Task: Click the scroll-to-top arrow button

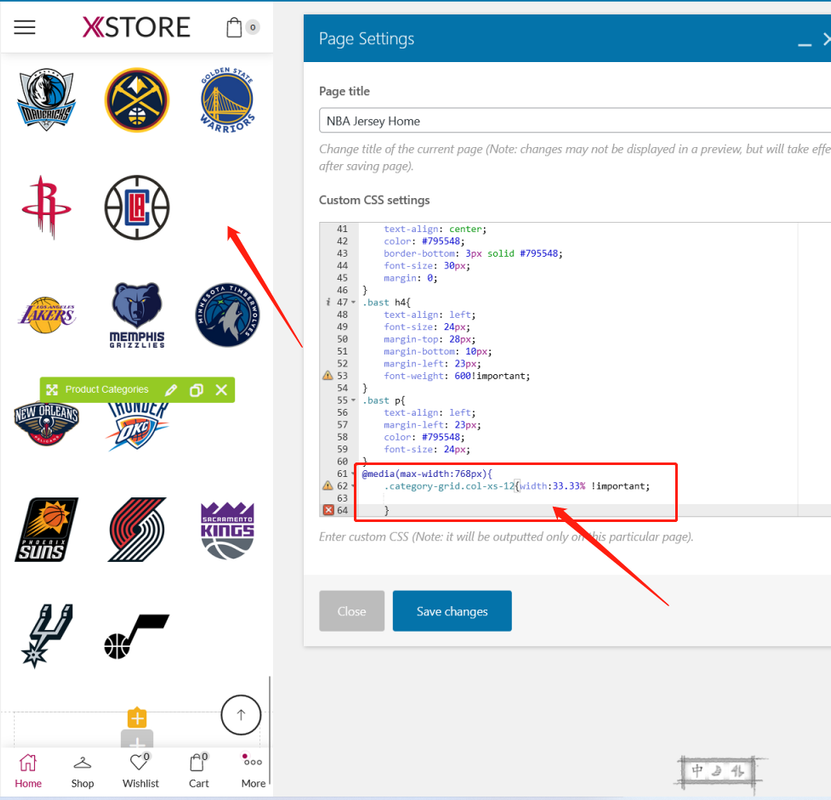Action: (x=241, y=715)
